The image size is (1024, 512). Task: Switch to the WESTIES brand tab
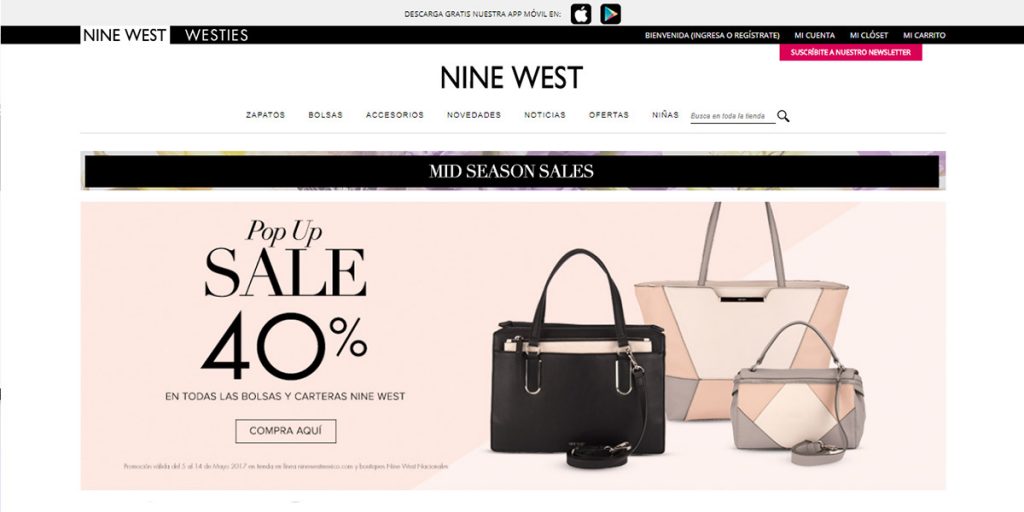(216, 35)
